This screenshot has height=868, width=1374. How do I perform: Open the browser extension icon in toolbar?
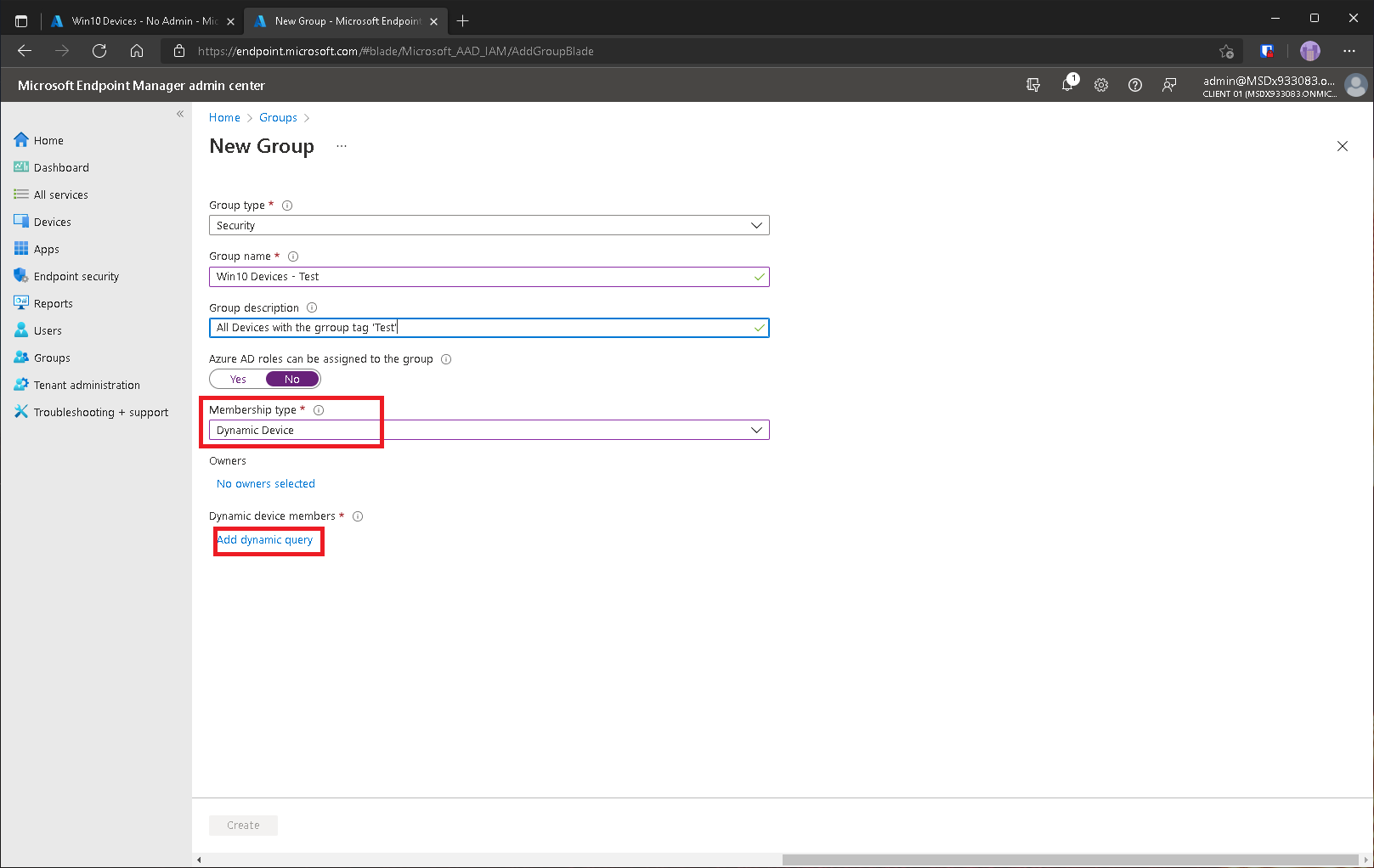[x=1267, y=51]
